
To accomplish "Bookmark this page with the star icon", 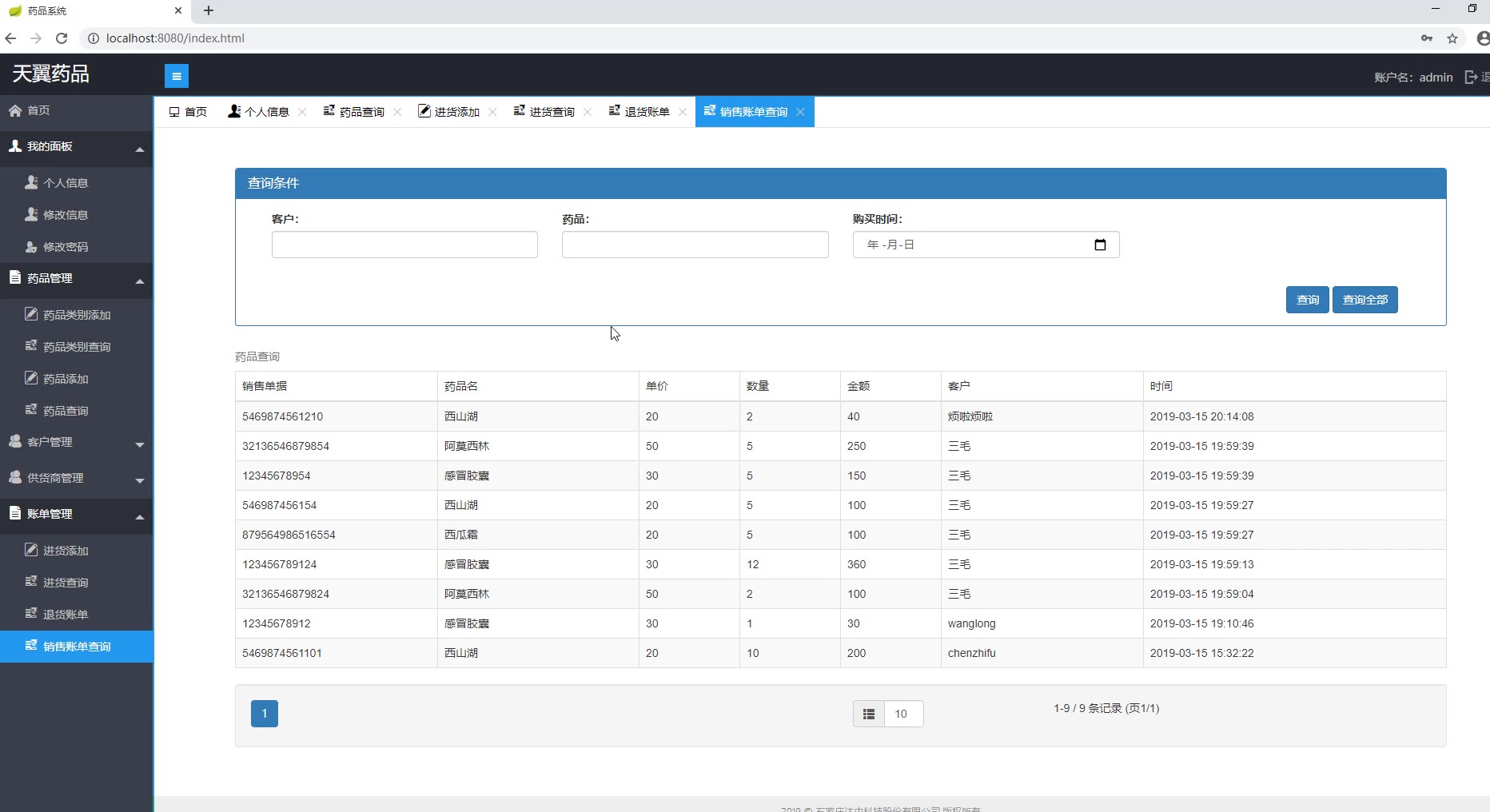I will tap(1452, 38).
